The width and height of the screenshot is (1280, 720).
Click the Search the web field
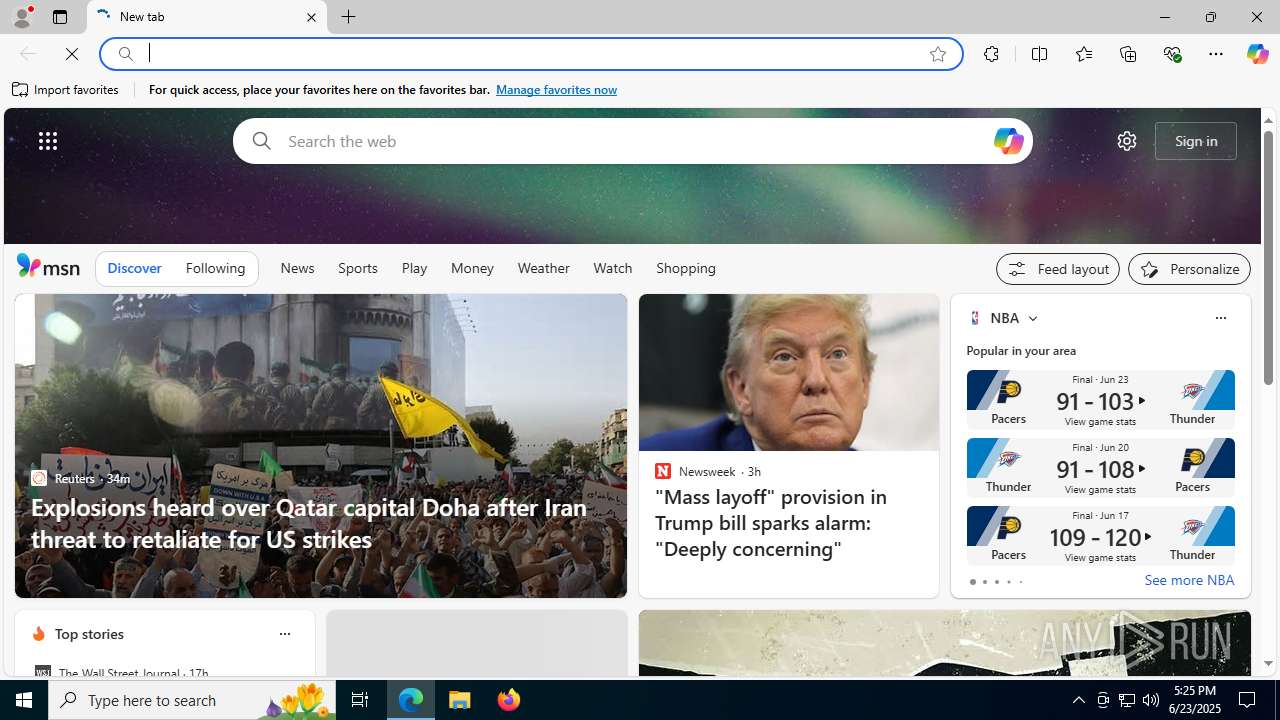[632, 141]
